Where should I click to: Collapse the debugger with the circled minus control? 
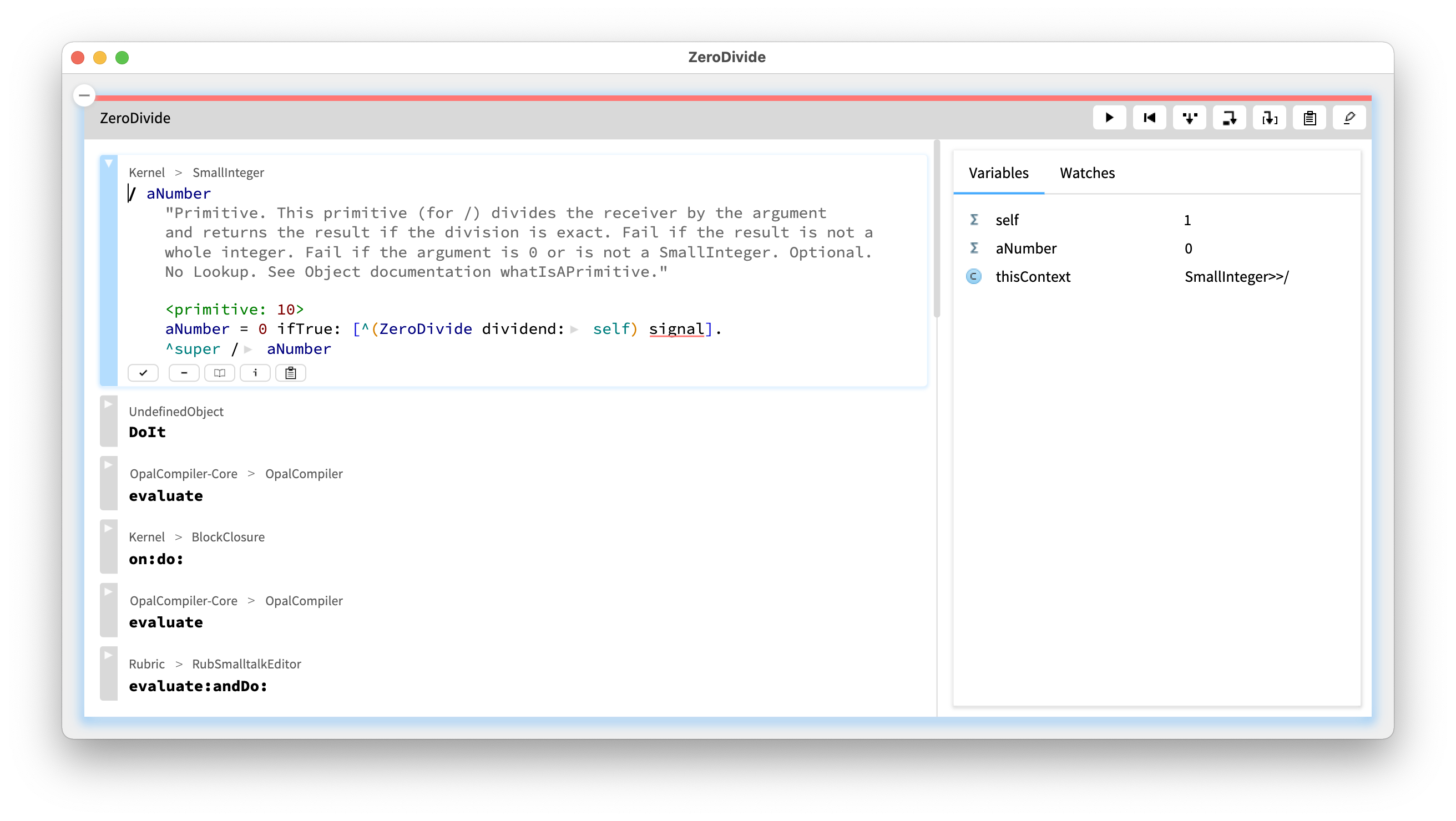click(84, 95)
